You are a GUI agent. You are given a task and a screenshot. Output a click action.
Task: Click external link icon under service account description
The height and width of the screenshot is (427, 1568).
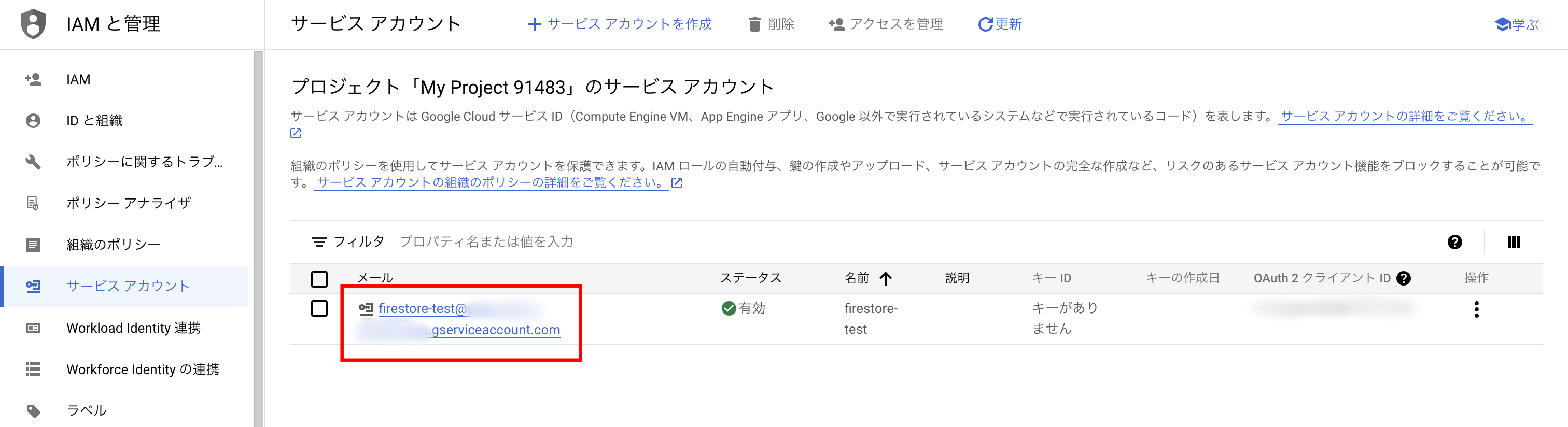296,133
